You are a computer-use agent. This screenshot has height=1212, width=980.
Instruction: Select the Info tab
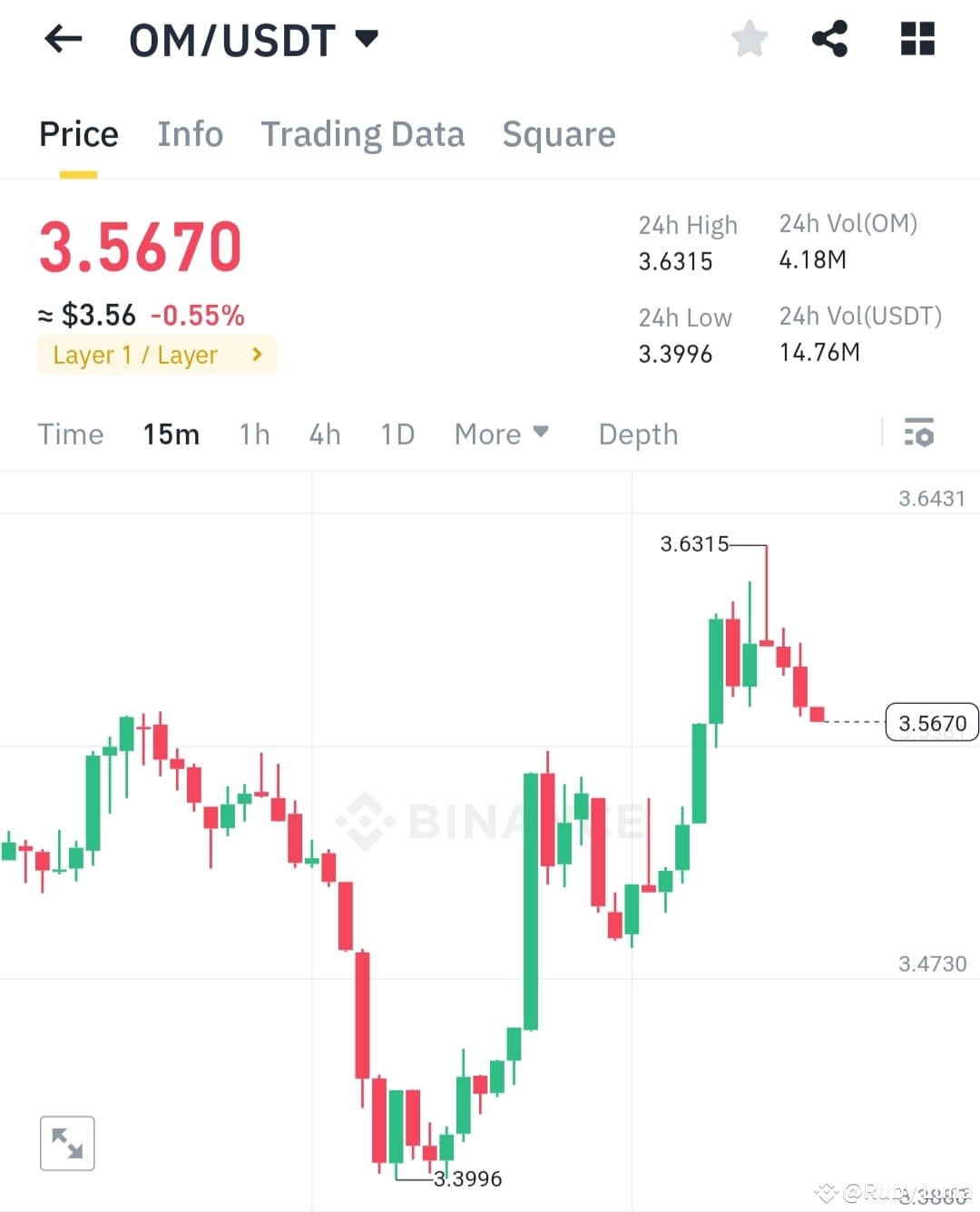pyautogui.click(x=191, y=133)
